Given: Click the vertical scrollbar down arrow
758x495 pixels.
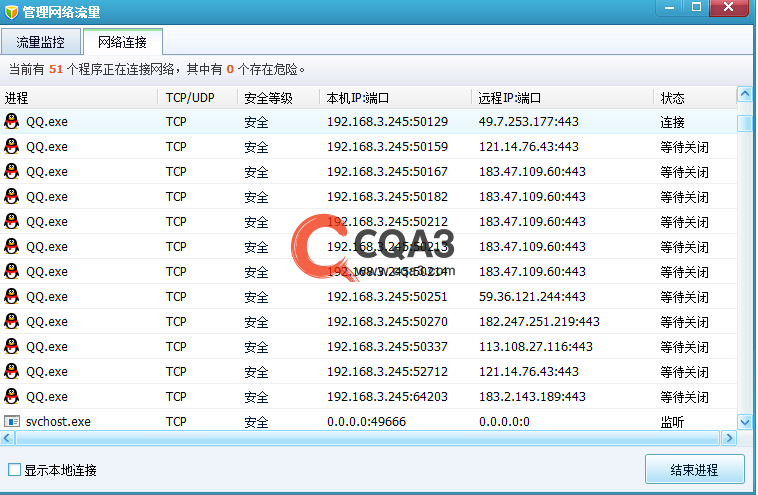Looking at the screenshot, I should 745,422.
